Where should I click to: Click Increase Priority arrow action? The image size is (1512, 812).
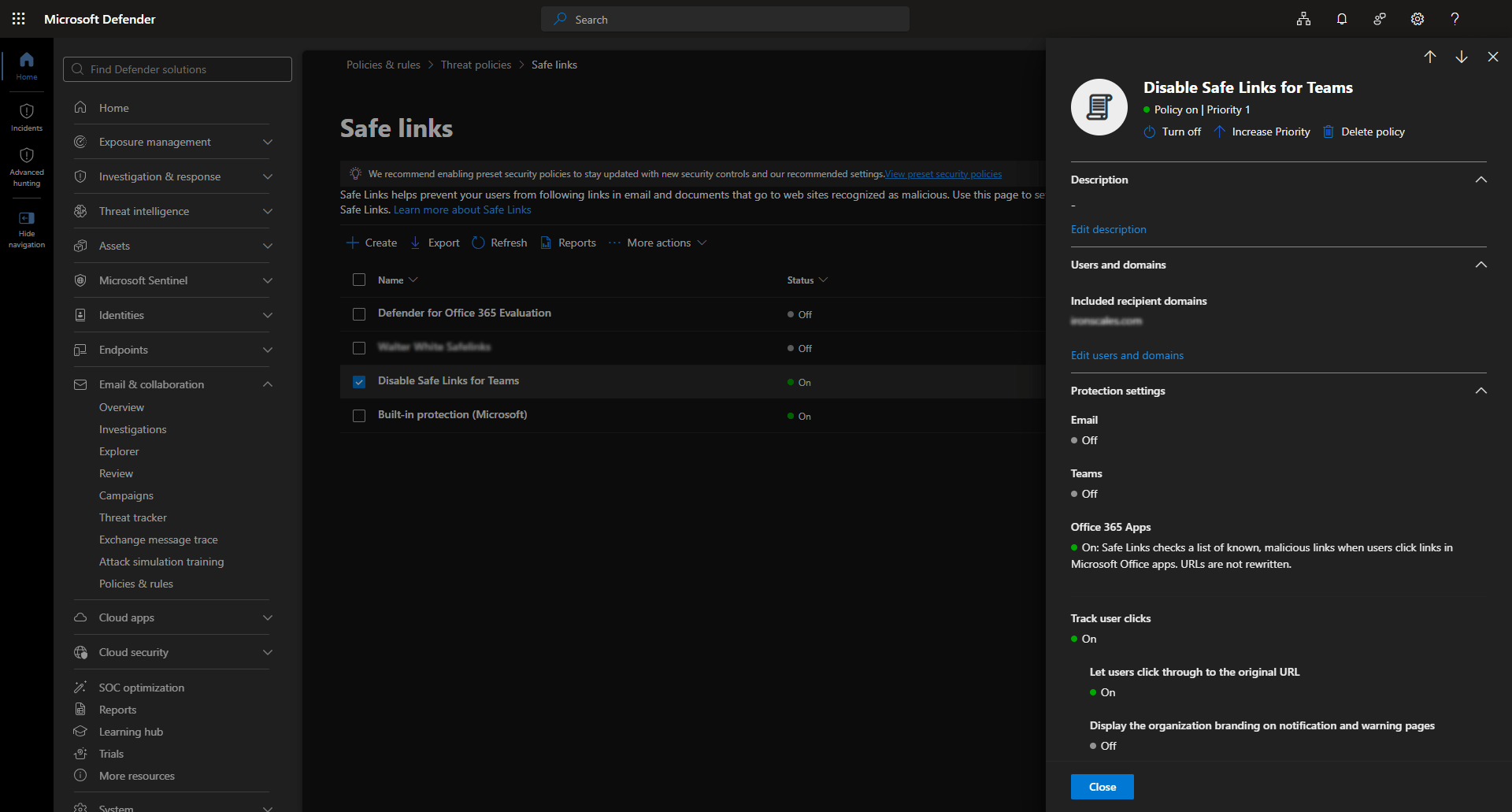1262,132
